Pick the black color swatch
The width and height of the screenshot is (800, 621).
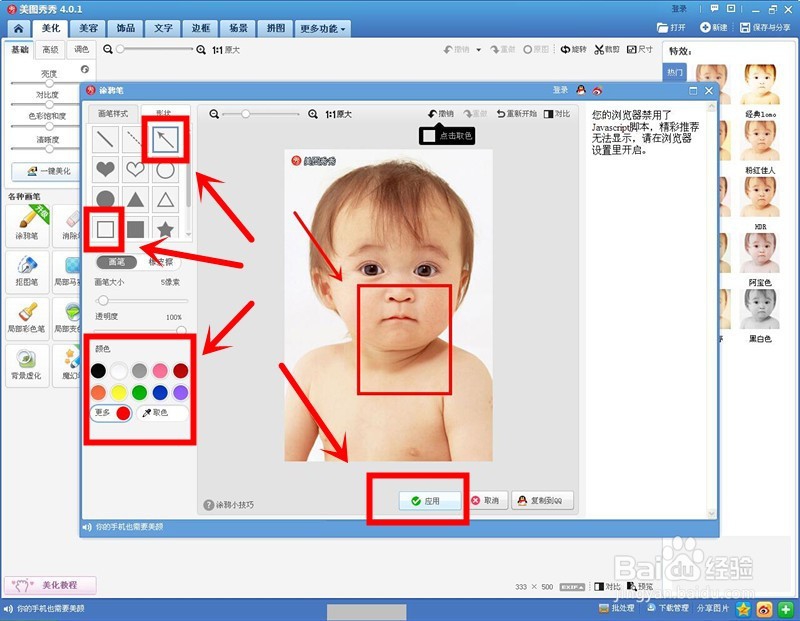pyautogui.click(x=98, y=371)
